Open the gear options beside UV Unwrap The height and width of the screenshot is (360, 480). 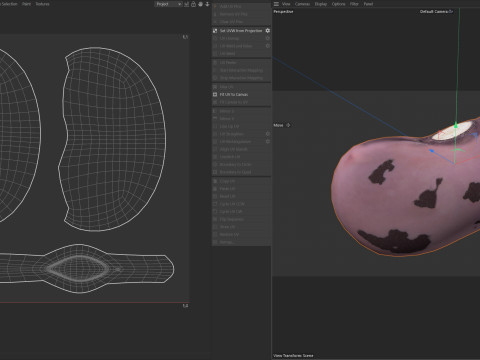click(268, 38)
